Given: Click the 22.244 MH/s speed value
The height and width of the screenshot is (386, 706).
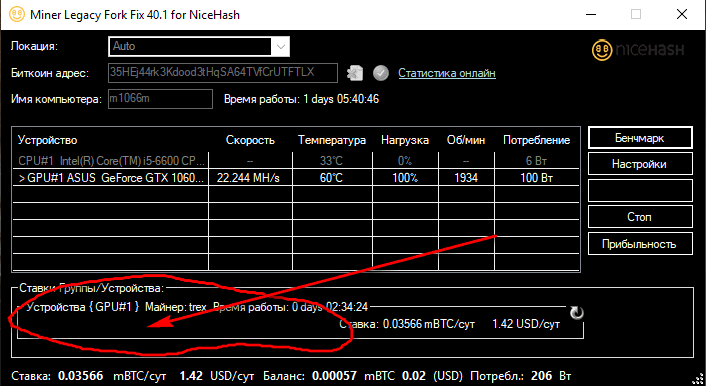Looking at the screenshot, I should point(248,178).
